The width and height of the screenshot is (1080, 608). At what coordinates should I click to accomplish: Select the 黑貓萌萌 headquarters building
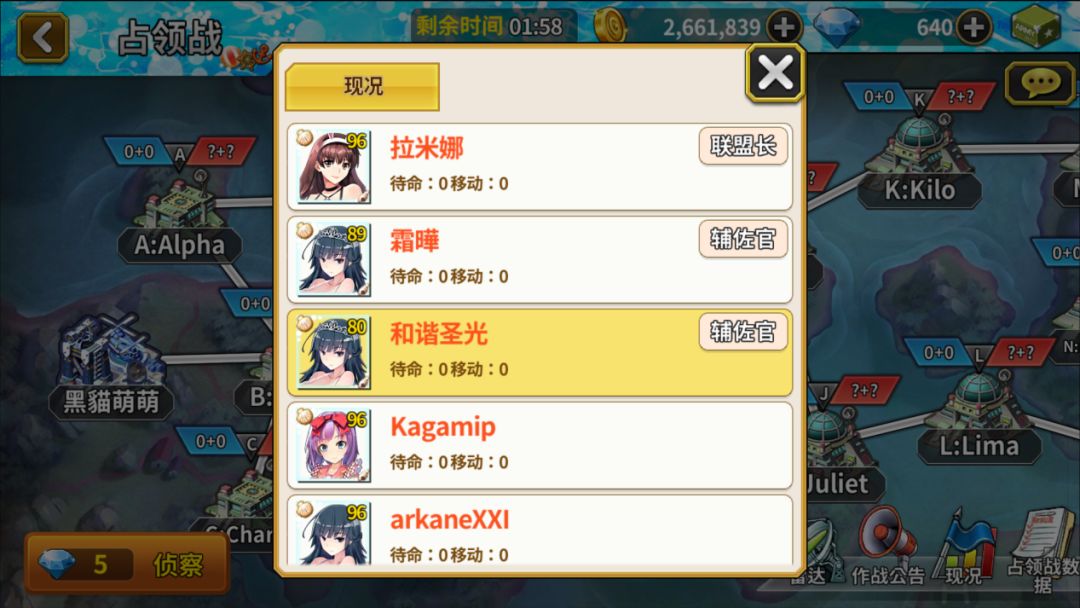(112, 368)
